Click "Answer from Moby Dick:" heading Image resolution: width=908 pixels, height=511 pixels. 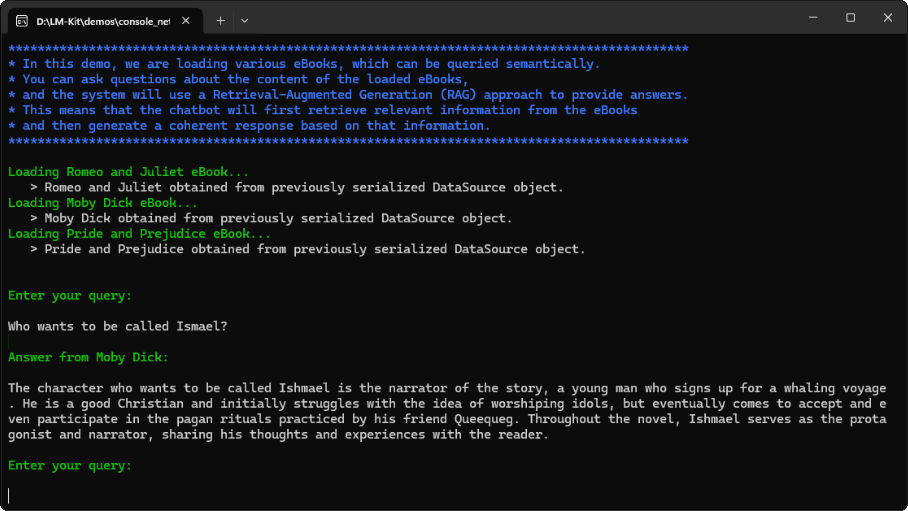click(88, 357)
